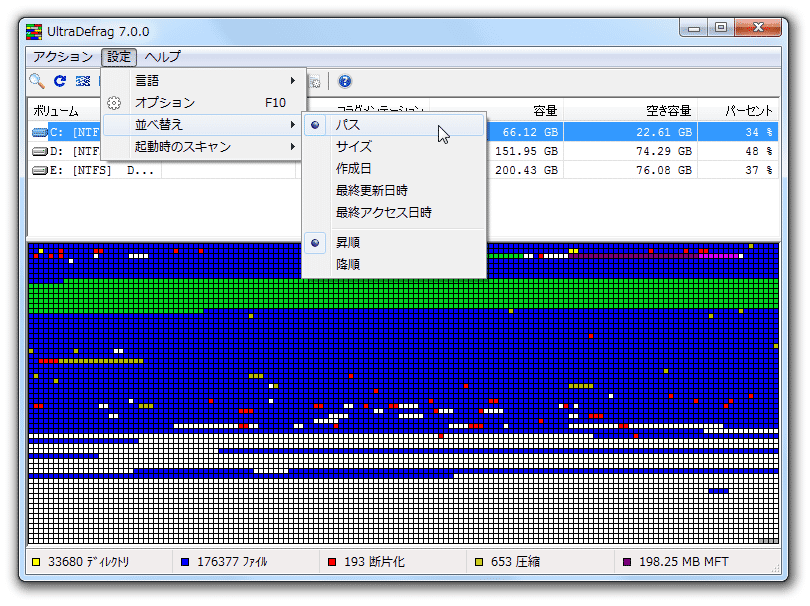Image resolution: width=810 pixels, height=606 pixels.
Task: Click the 34 % cell
Action: point(758,132)
